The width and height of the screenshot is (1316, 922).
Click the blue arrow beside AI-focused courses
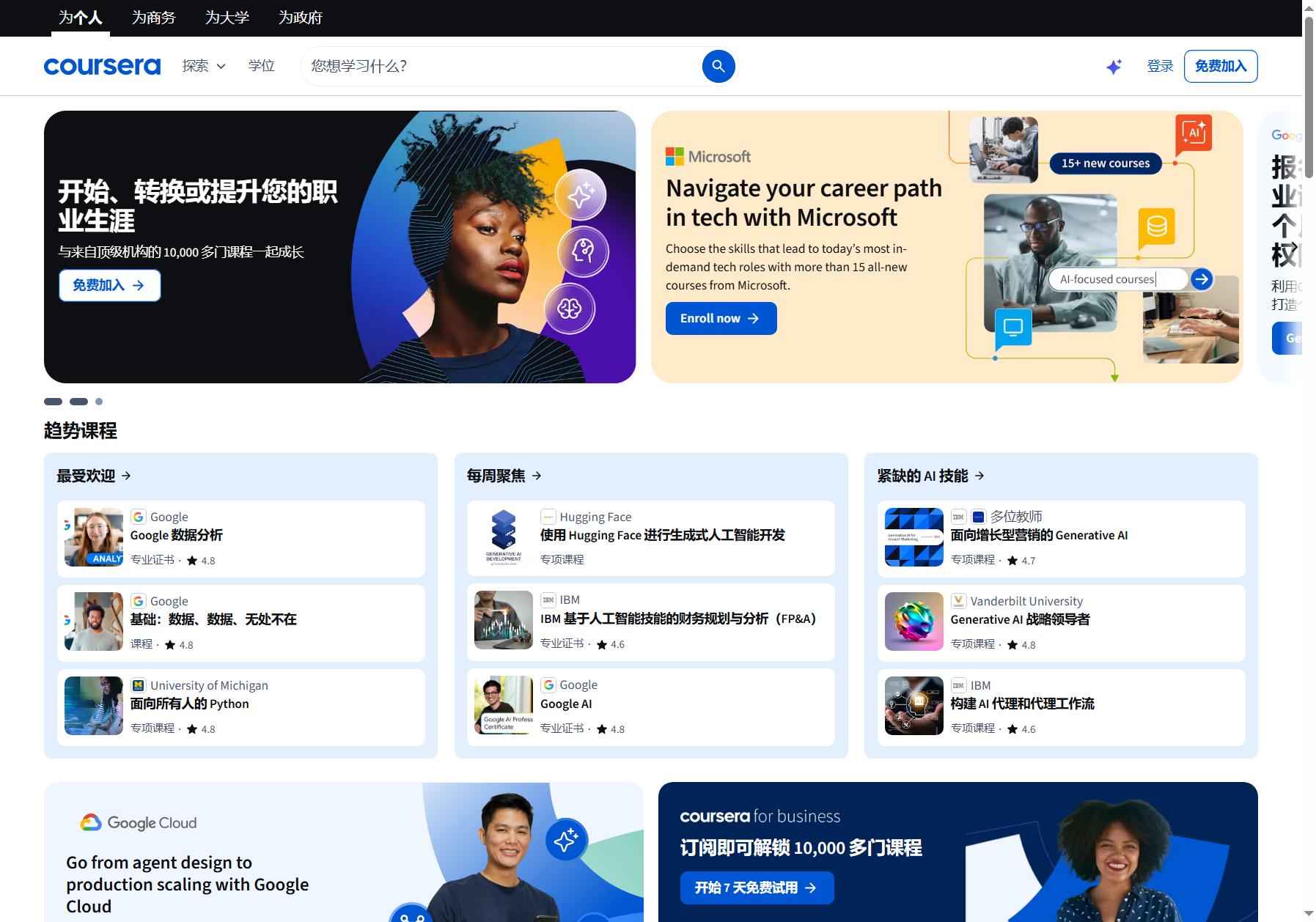click(1202, 279)
